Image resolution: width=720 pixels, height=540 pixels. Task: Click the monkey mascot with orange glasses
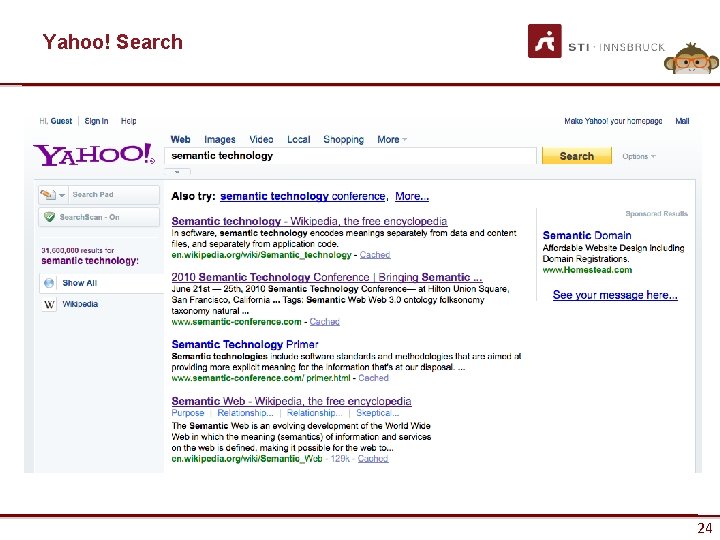click(x=692, y=58)
